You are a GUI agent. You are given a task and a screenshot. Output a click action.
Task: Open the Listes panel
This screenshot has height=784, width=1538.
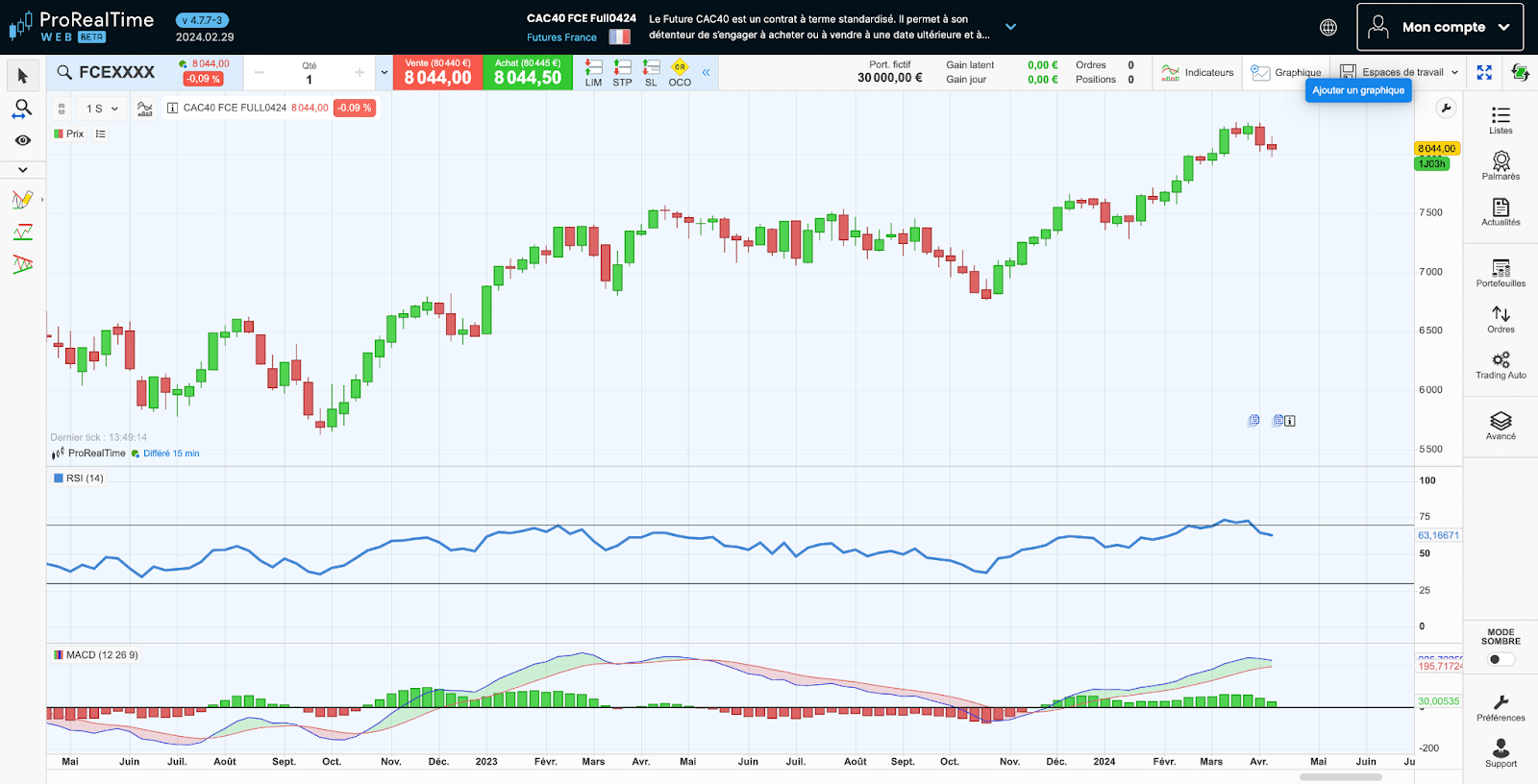(1501, 120)
